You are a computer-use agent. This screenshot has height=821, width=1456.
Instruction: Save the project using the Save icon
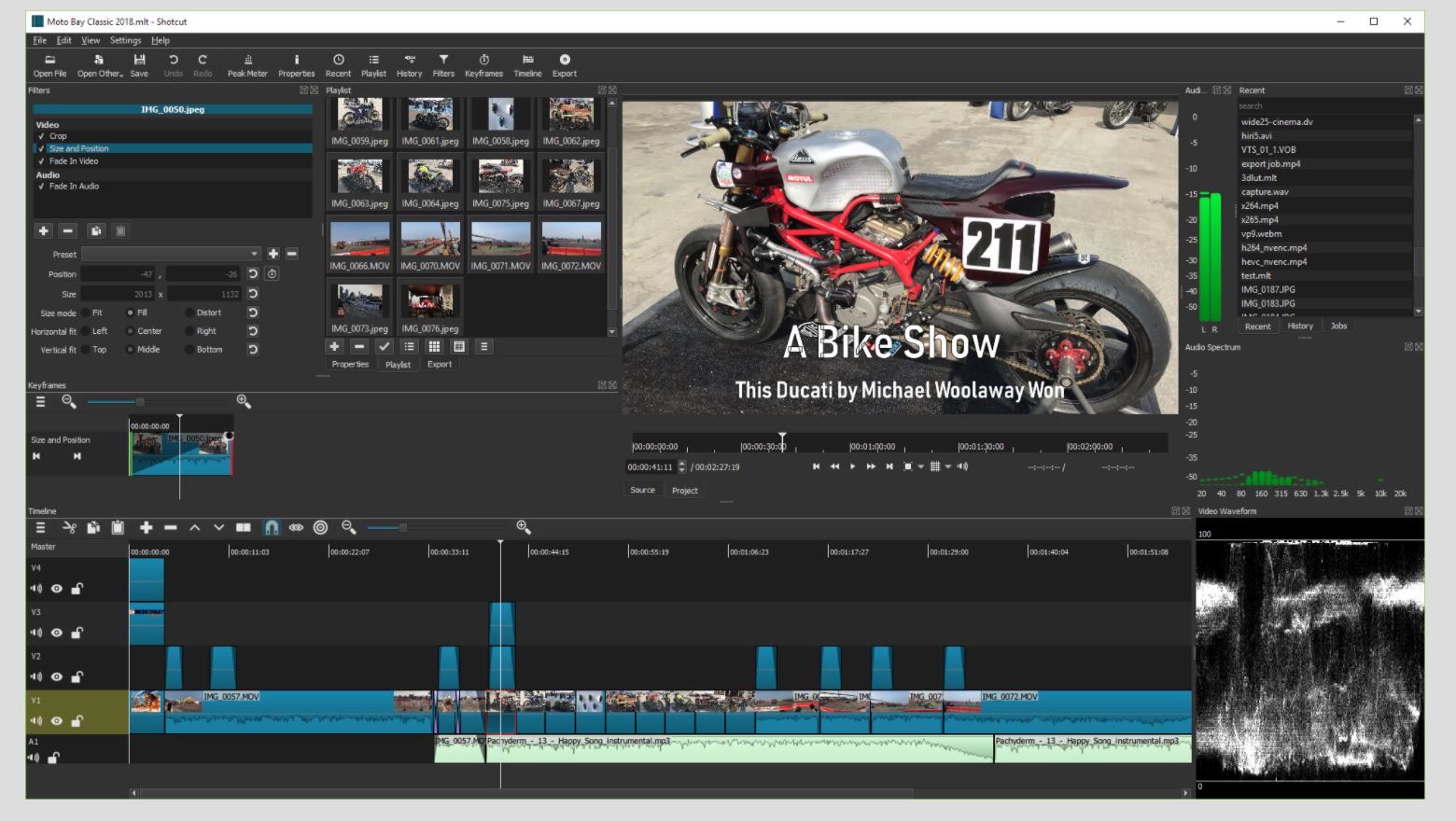(139, 65)
